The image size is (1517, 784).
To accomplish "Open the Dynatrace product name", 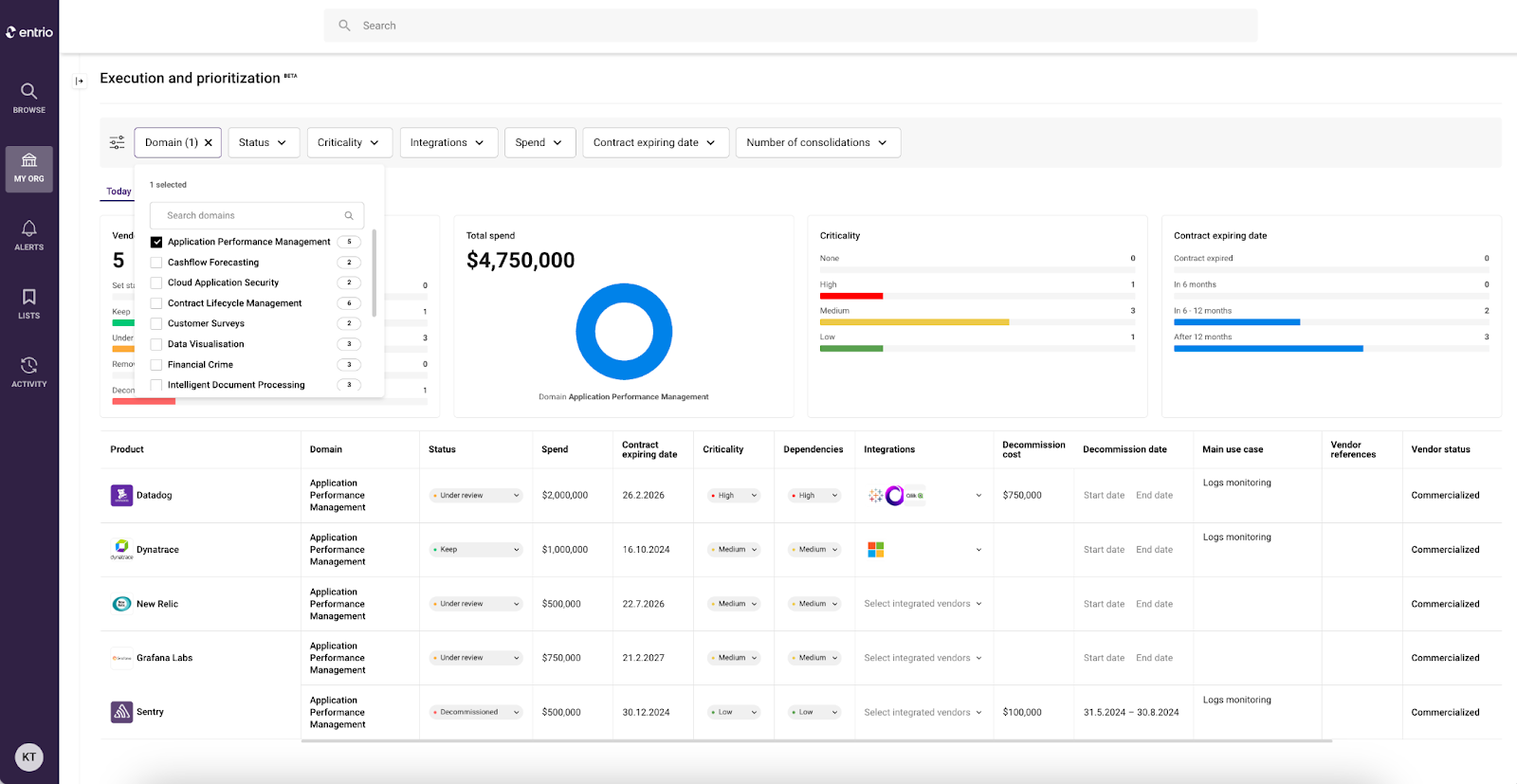I will [157, 550].
